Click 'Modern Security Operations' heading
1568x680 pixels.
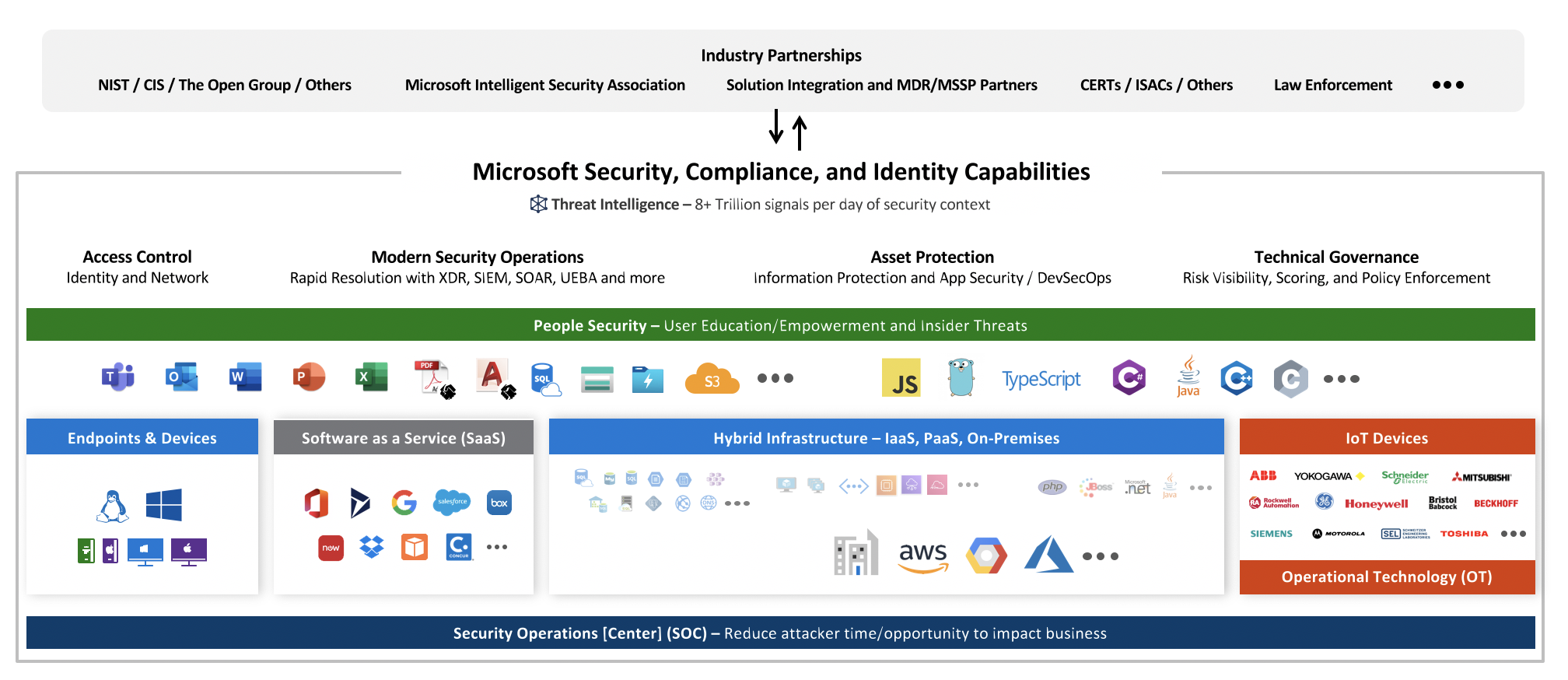(478, 257)
